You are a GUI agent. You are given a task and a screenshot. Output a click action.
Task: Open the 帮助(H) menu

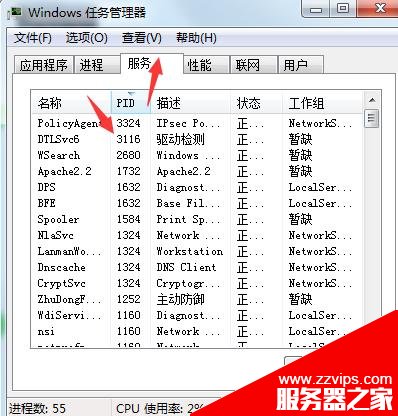point(196,38)
